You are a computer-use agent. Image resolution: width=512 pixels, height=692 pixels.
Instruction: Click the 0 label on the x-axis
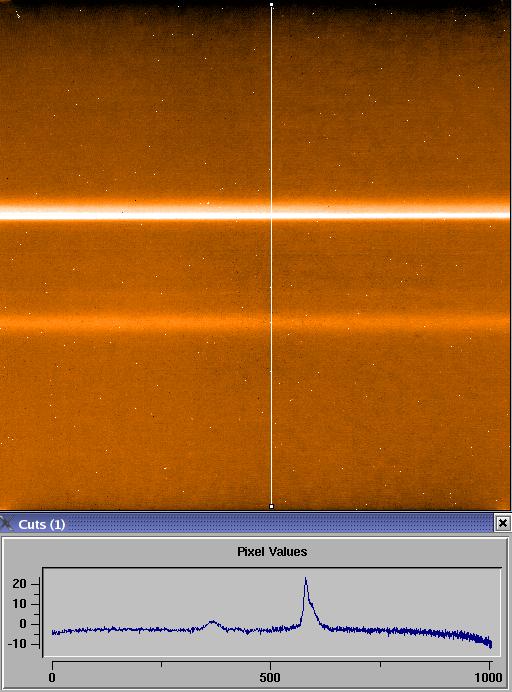click(x=52, y=677)
